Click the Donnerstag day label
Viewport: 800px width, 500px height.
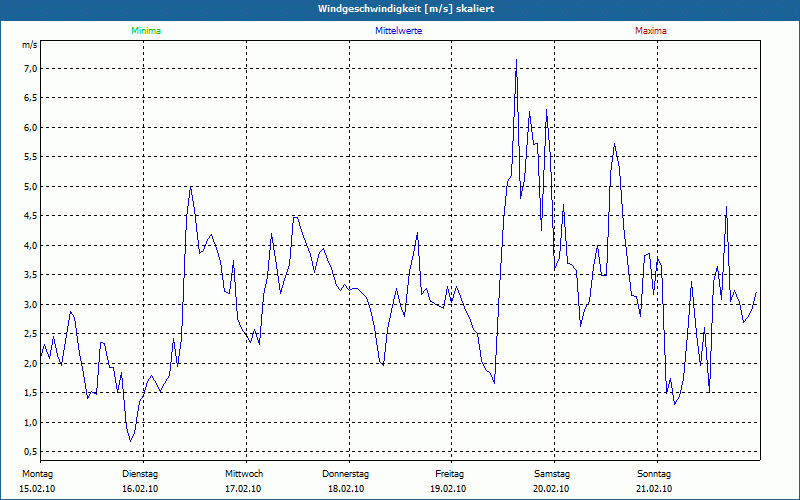coord(345,474)
